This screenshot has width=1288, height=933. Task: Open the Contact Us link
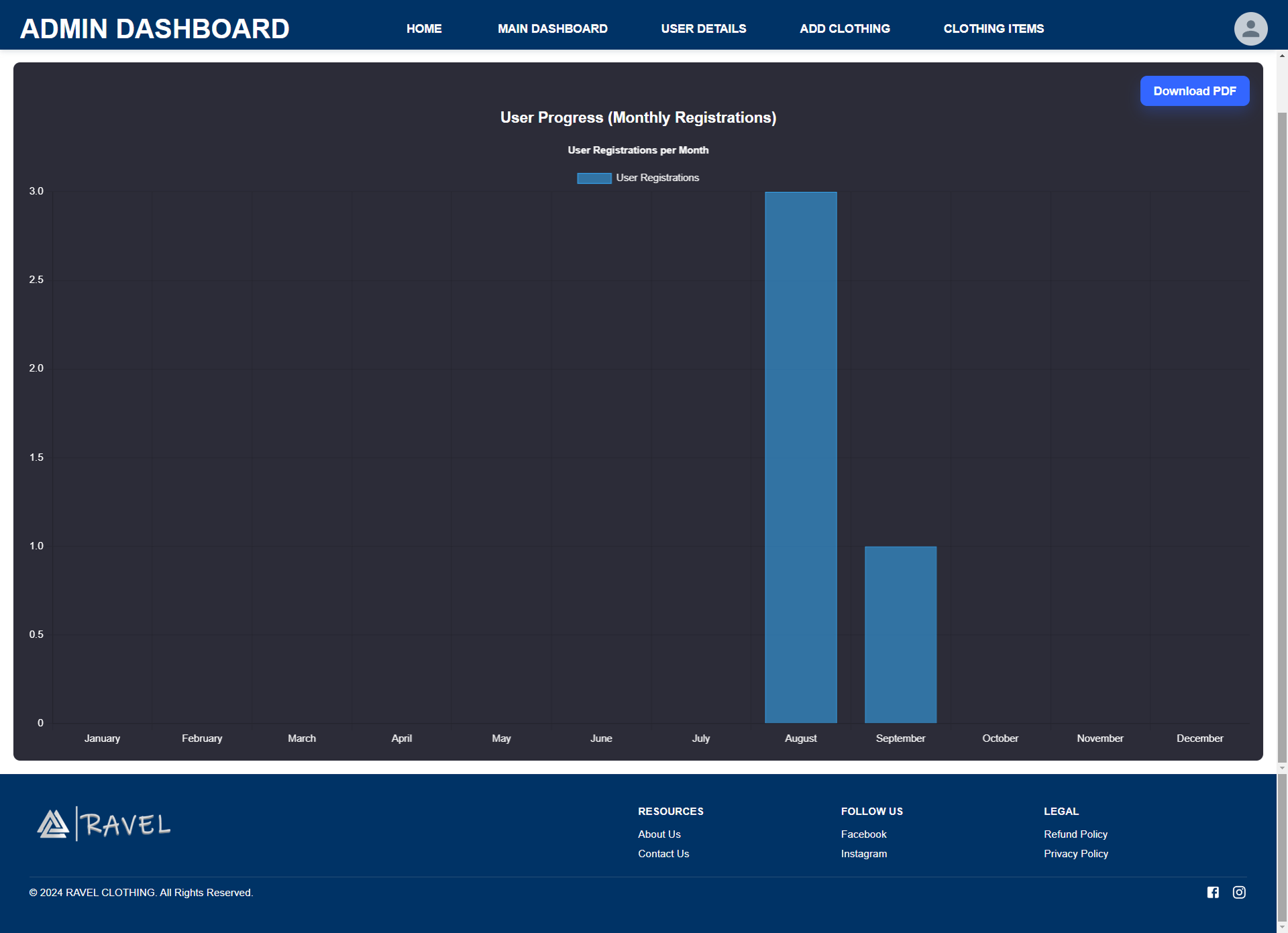(663, 853)
